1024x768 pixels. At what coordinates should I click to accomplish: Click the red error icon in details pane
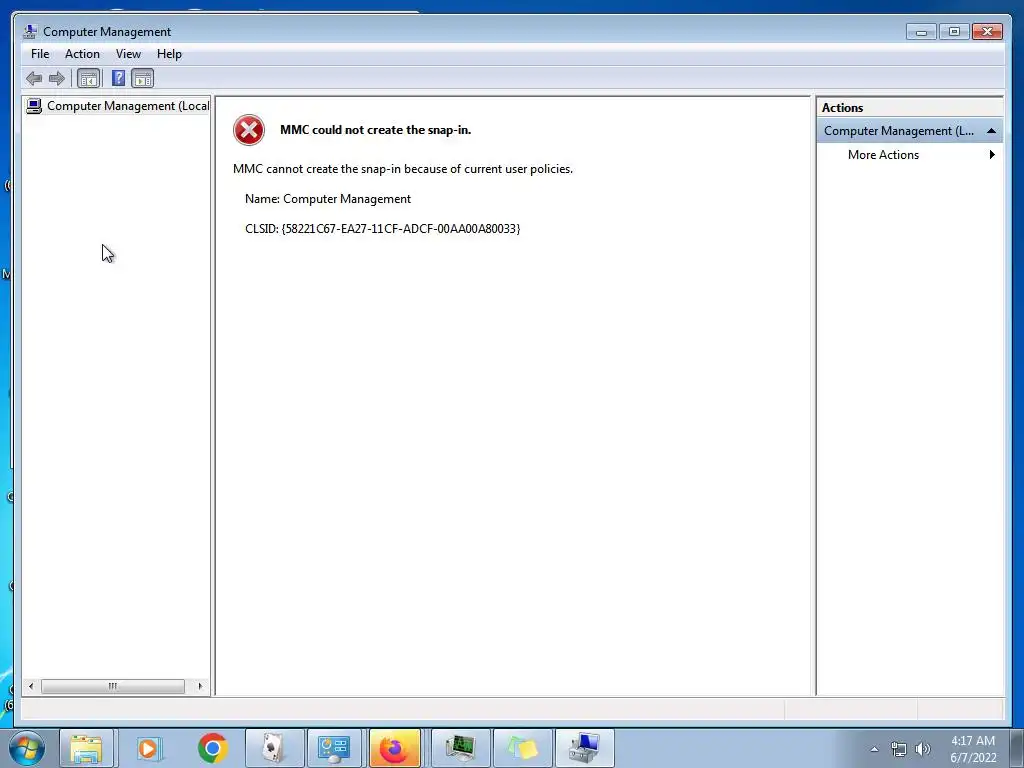pyautogui.click(x=249, y=130)
